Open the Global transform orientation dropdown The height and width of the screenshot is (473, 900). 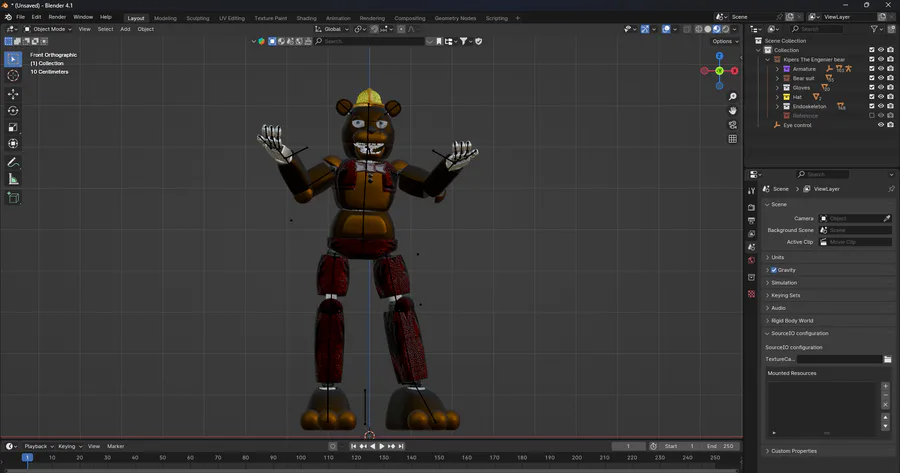point(332,29)
